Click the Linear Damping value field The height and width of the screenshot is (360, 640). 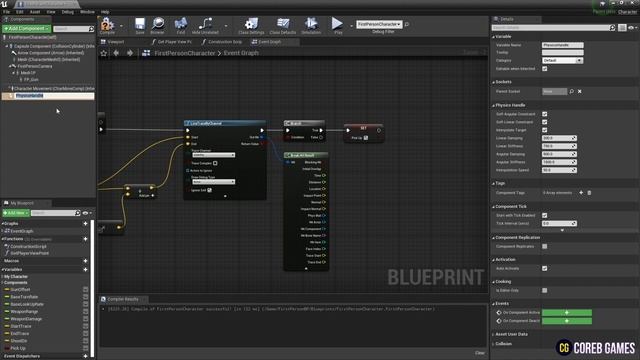tap(559, 138)
